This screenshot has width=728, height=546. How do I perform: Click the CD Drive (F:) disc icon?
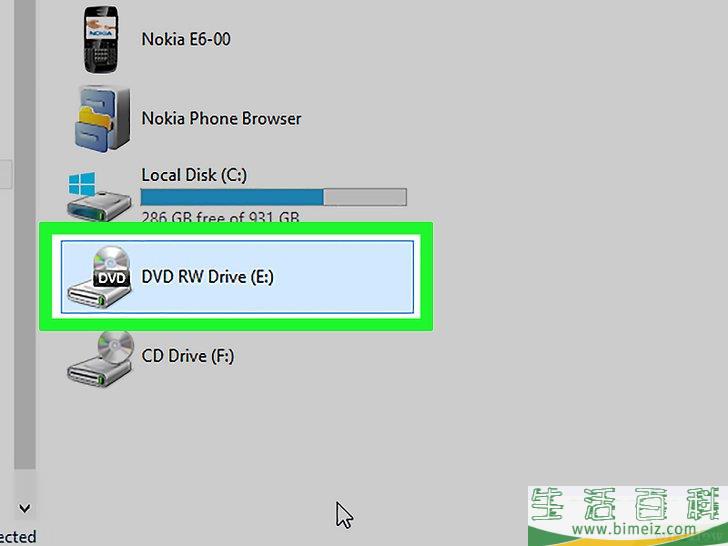100,358
